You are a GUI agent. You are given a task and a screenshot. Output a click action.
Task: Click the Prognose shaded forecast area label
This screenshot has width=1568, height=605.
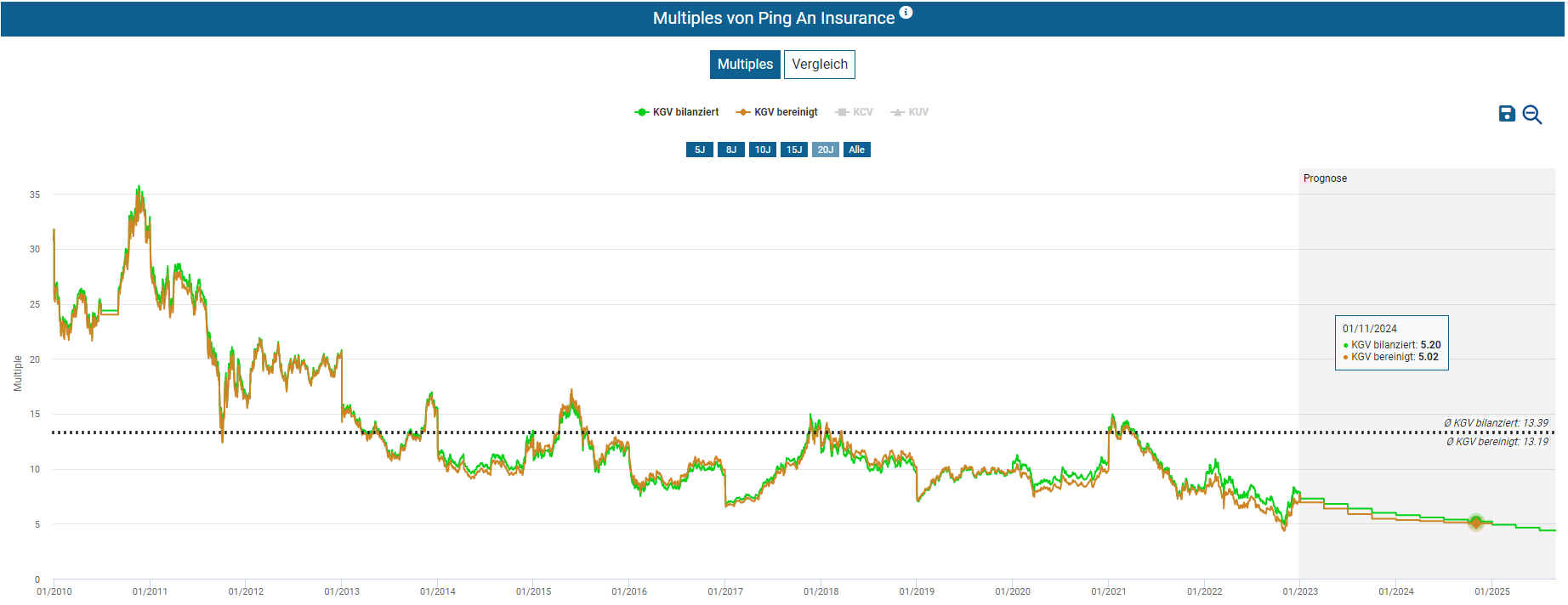point(1324,178)
